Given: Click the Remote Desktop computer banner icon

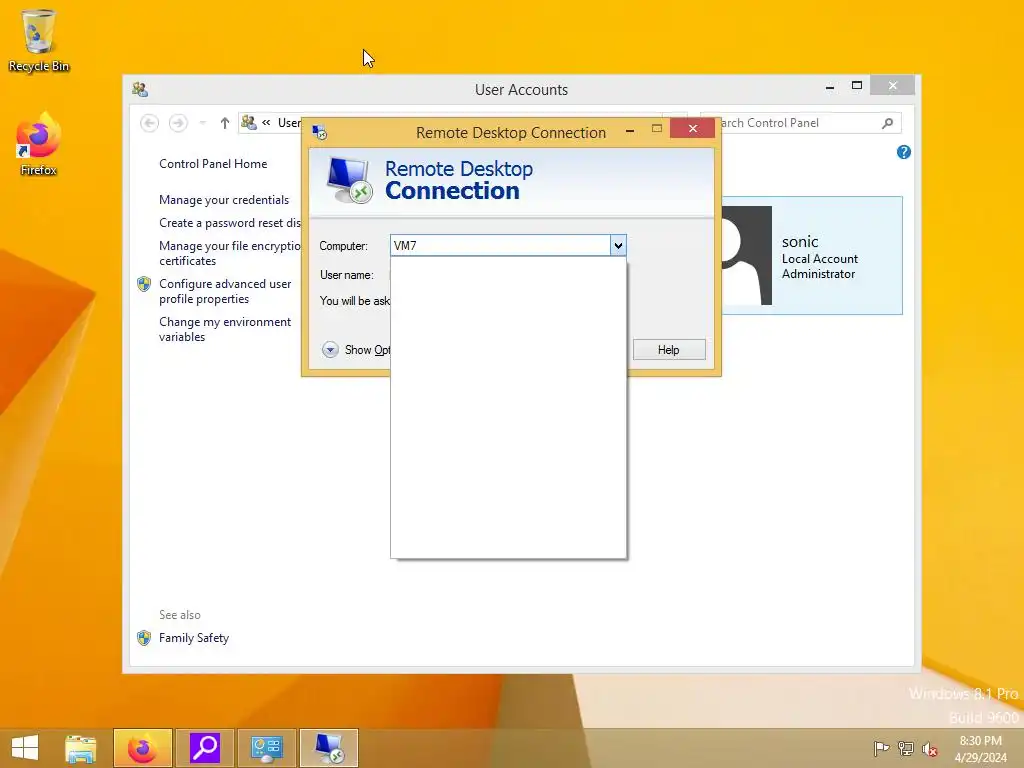Looking at the screenshot, I should pos(350,181).
